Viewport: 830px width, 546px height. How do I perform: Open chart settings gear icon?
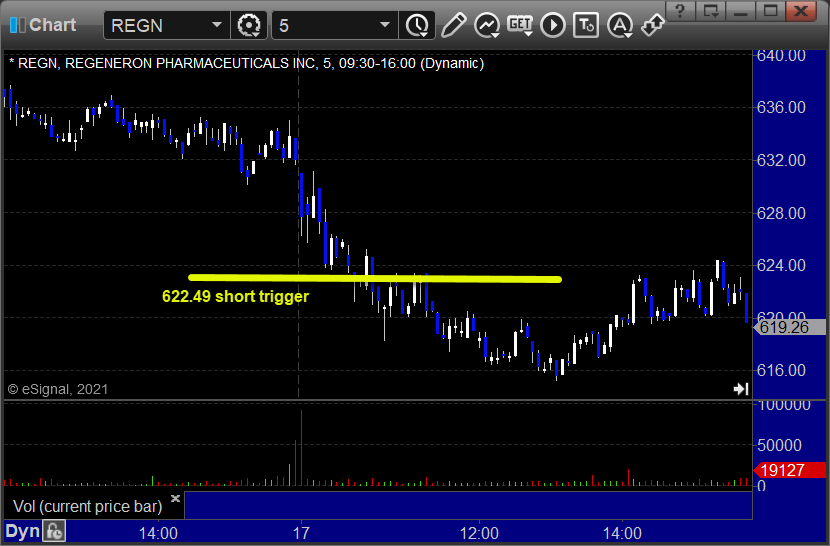pyautogui.click(x=249, y=25)
